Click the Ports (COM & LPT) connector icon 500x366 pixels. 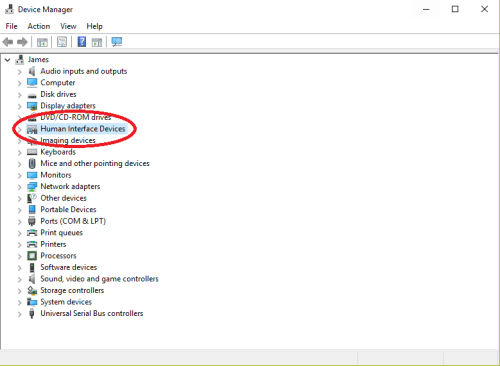click(32, 221)
